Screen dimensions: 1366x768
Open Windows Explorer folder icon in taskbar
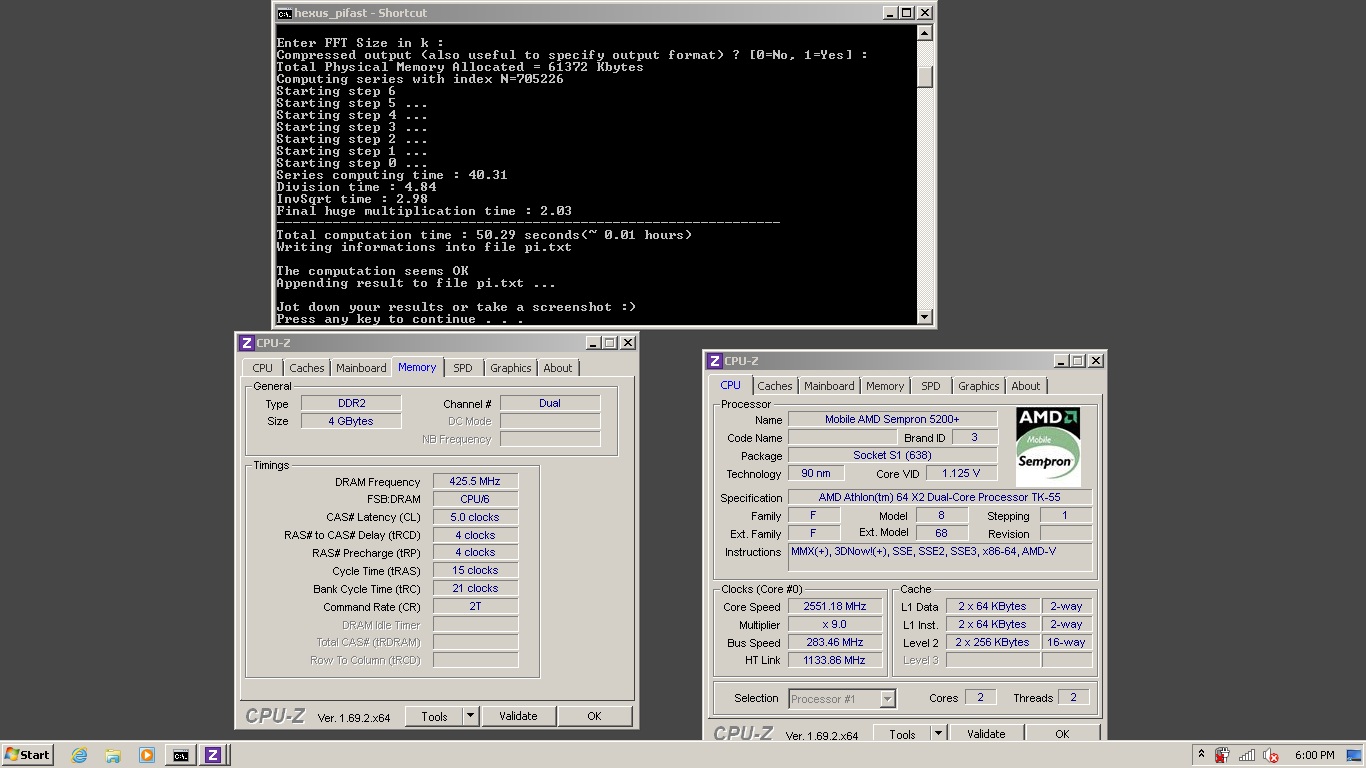(x=113, y=755)
